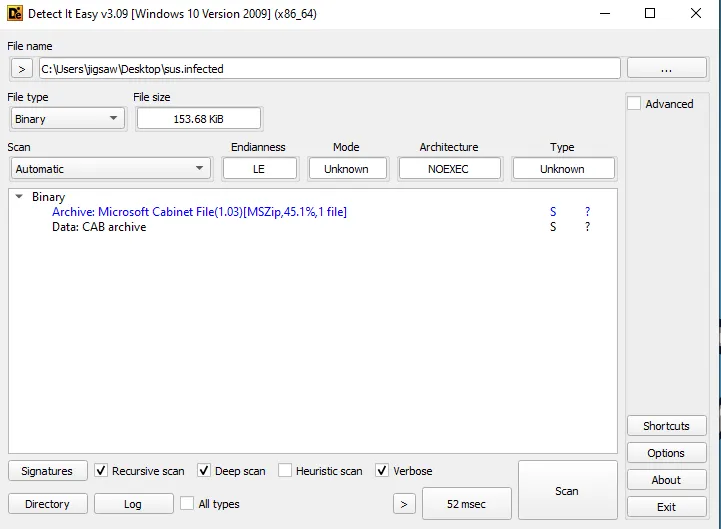Enable the All types checkbox
721x529 pixels.
click(x=187, y=504)
